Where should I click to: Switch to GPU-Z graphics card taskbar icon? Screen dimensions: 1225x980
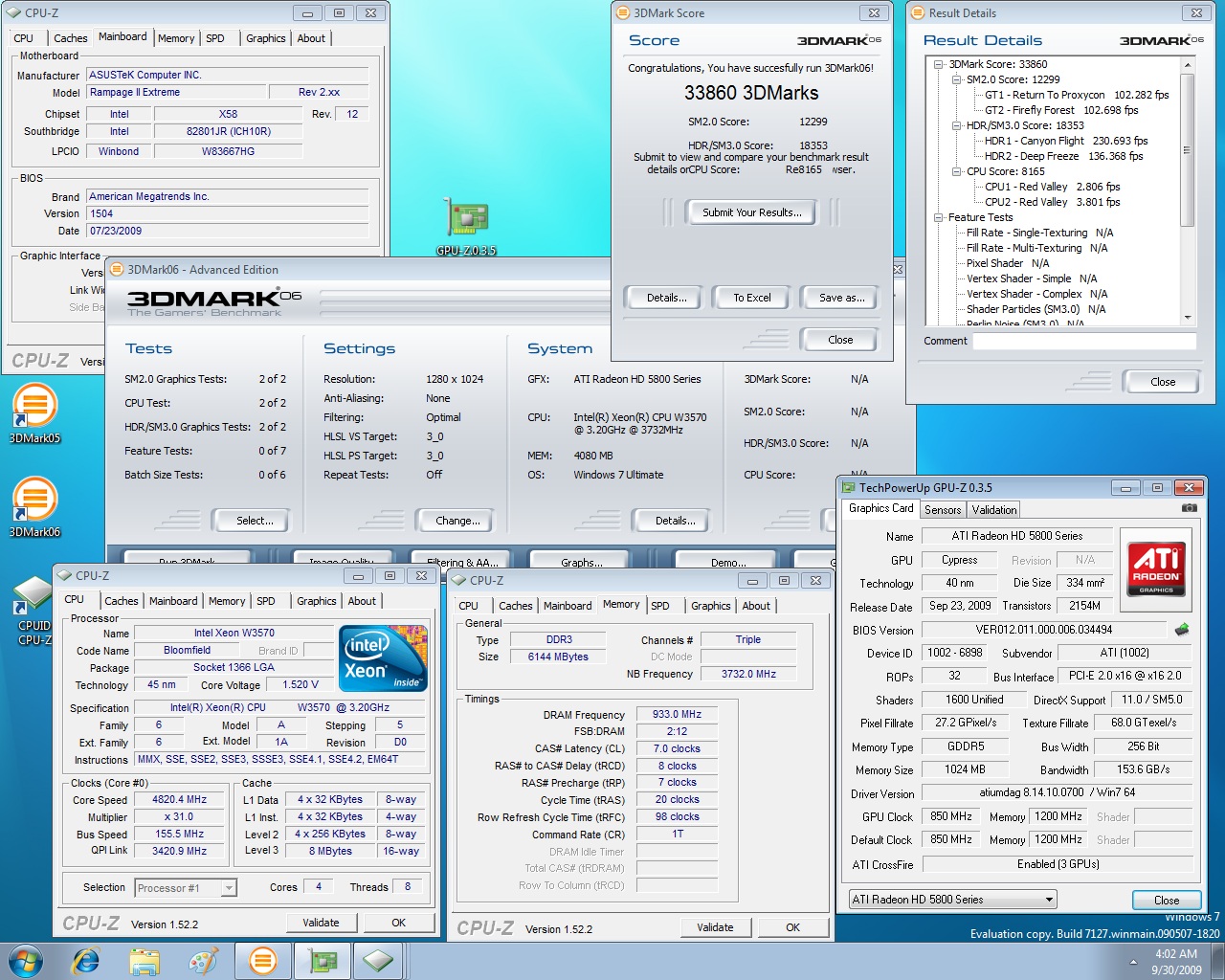[x=321, y=961]
